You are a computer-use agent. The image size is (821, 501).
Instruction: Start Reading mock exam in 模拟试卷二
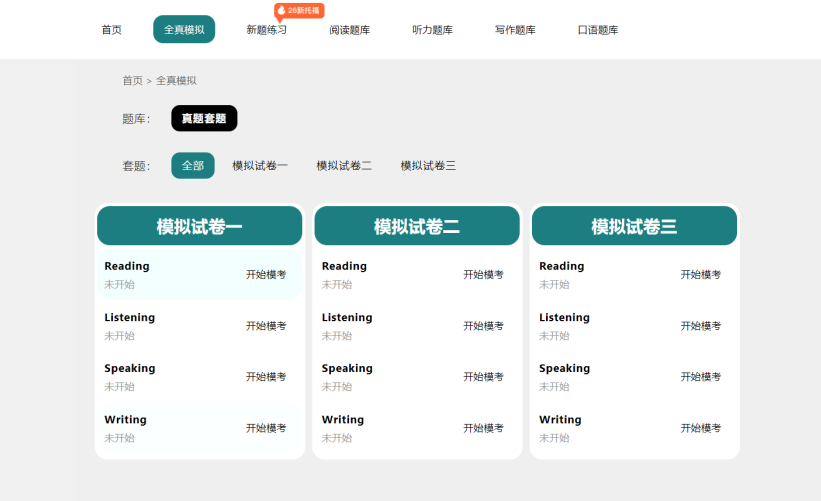[x=483, y=274]
